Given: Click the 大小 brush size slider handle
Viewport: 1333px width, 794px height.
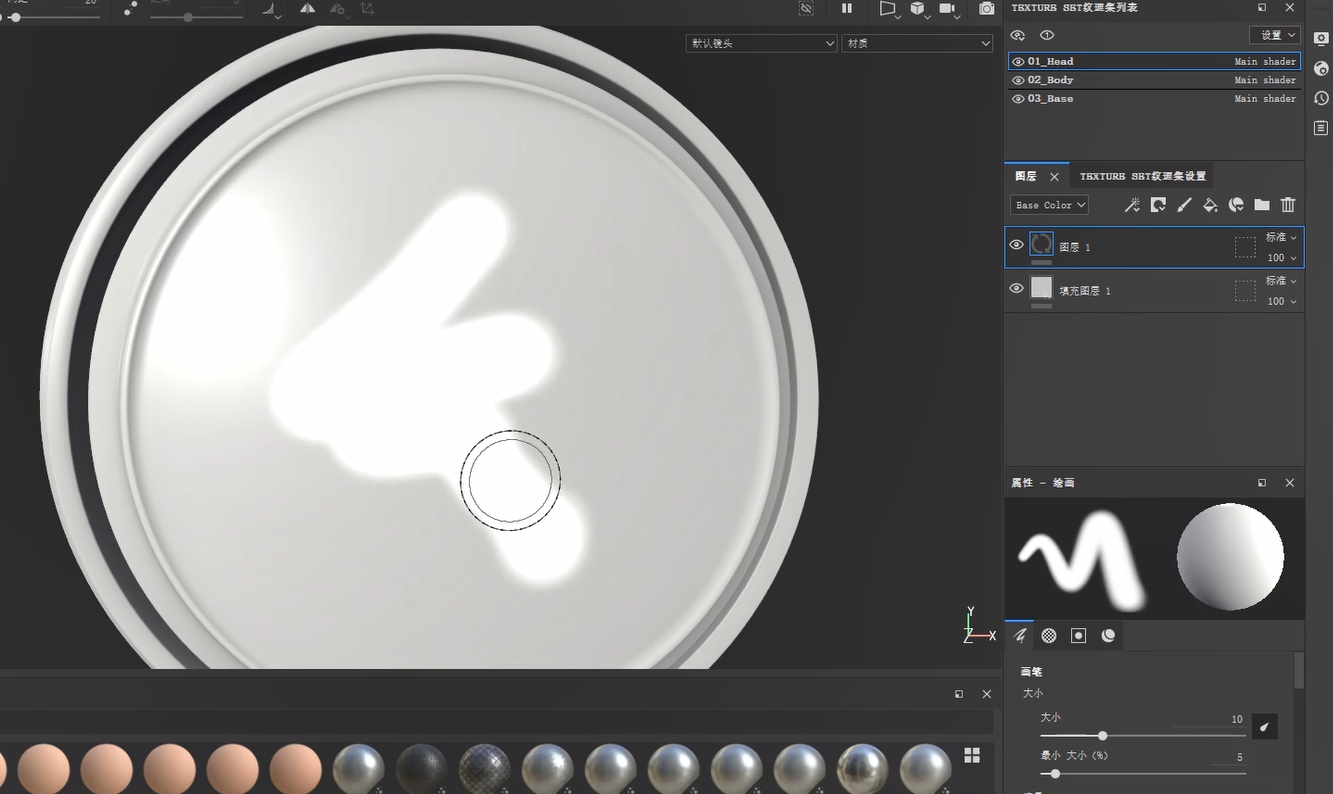Looking at the screenshot, I should pos(1102,736).
